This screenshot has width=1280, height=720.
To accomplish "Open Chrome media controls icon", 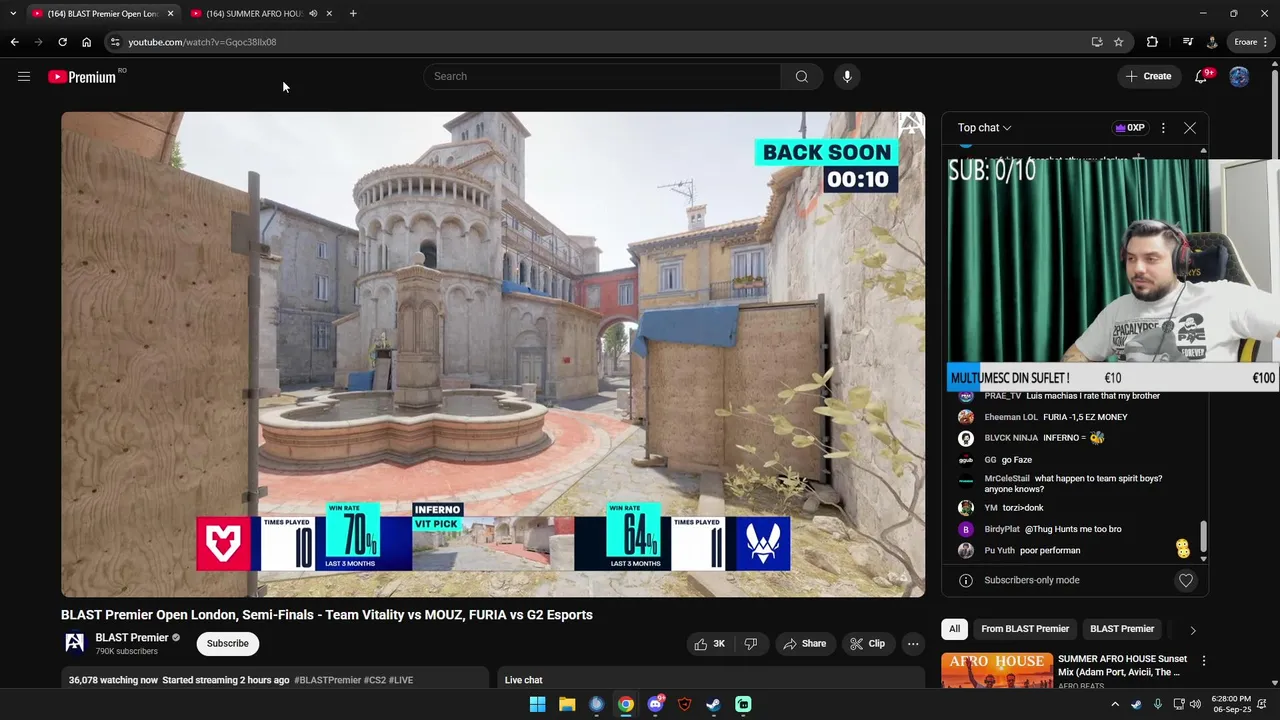I will click(1187, 42).
